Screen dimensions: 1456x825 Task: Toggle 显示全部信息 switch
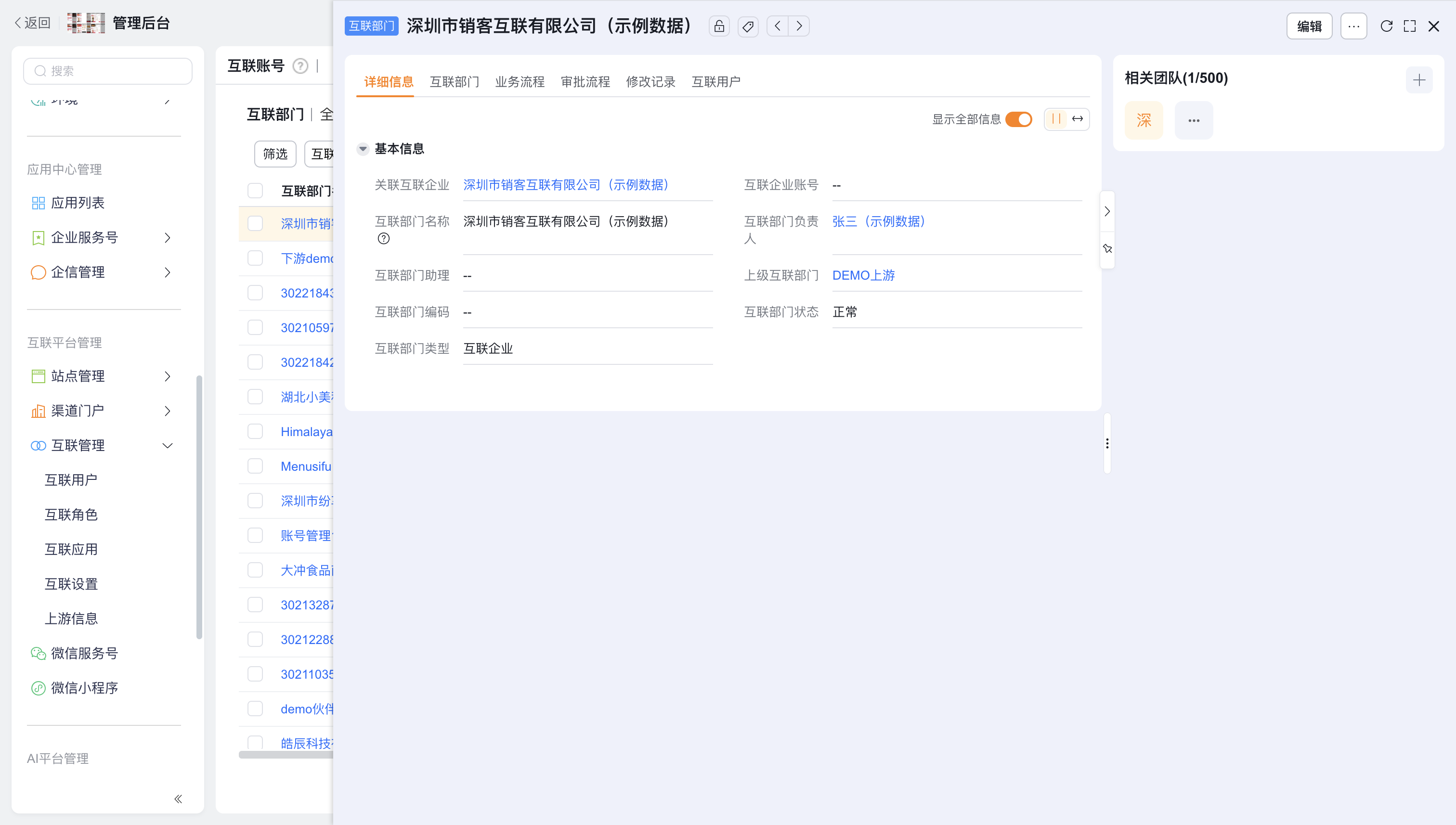pos(1018,119)
